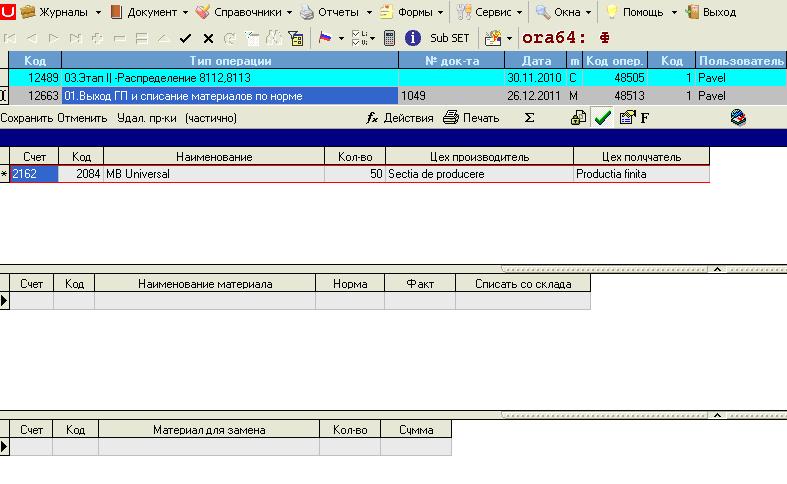Image resolution: width=787 pixels, height=484 pixels.
Task: Expand the Отчеты menu arrow
Action: pyautogui.click(x=369, y=13)
